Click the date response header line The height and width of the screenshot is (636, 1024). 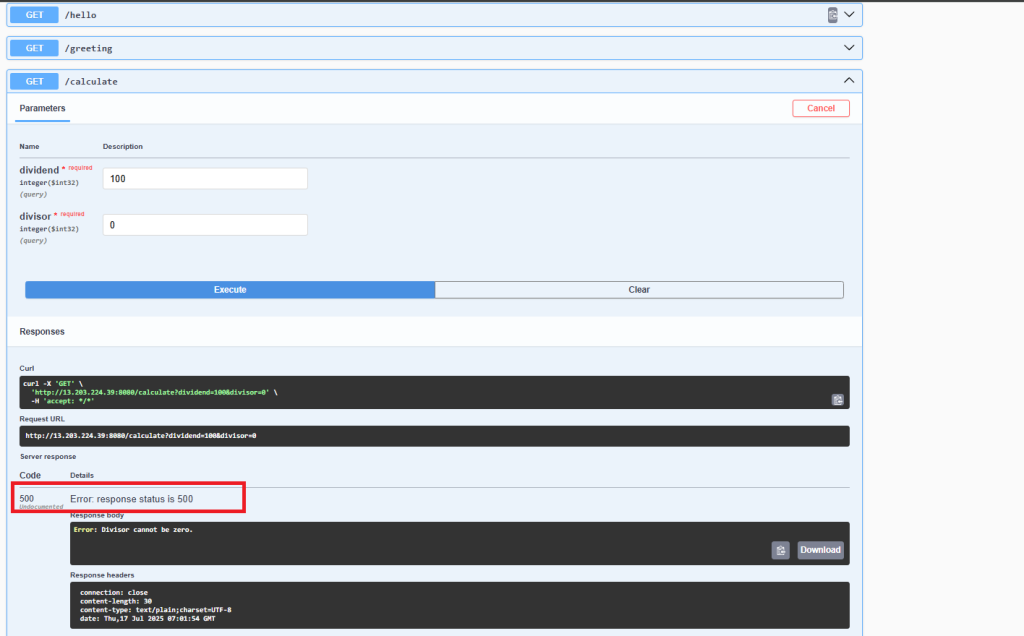[148, 618]
